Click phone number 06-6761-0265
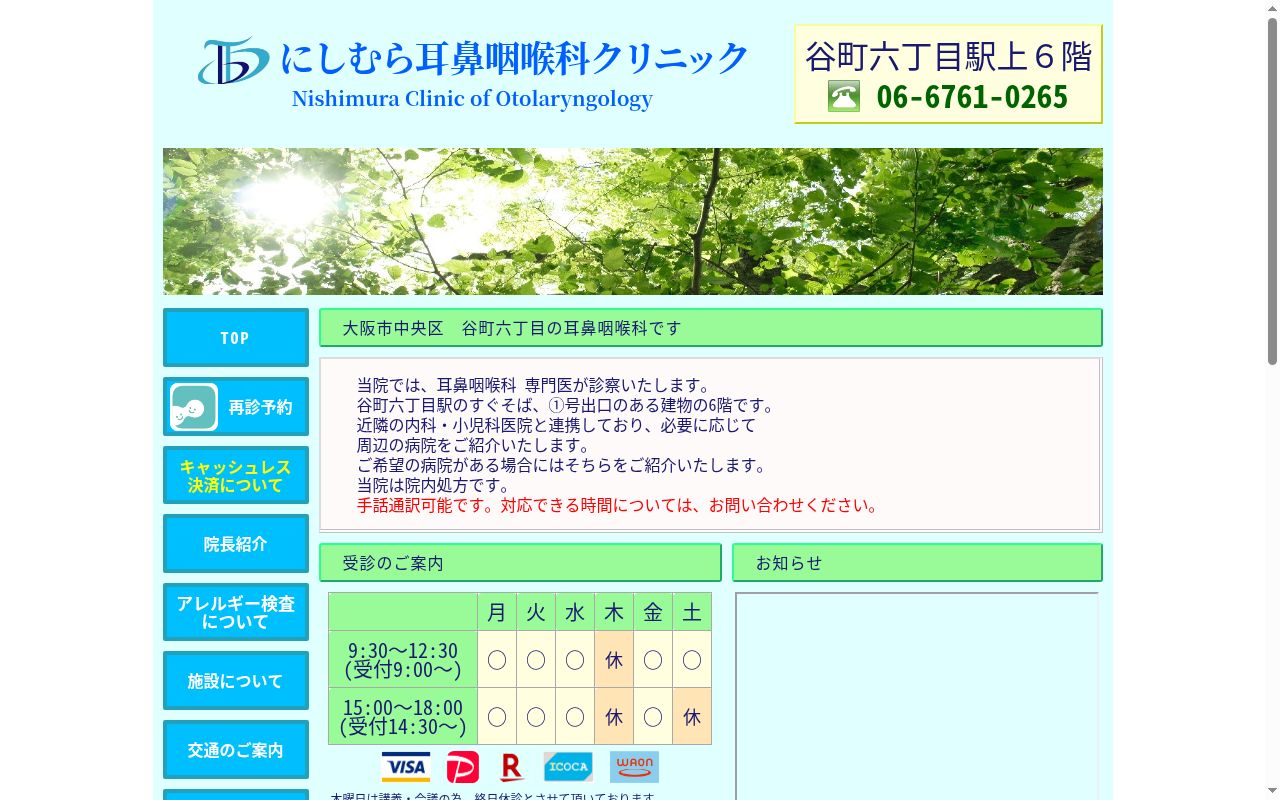 (972, 97)
